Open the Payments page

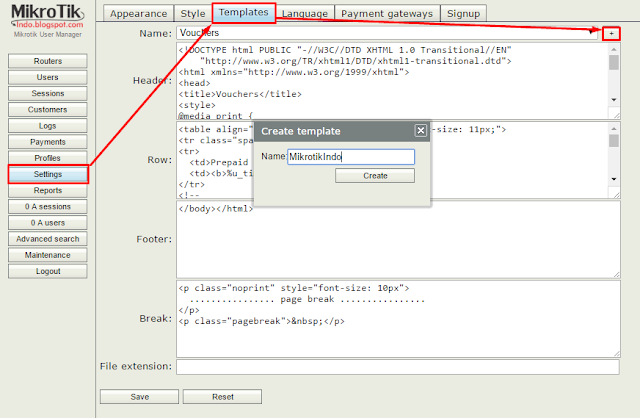point(48,142)
